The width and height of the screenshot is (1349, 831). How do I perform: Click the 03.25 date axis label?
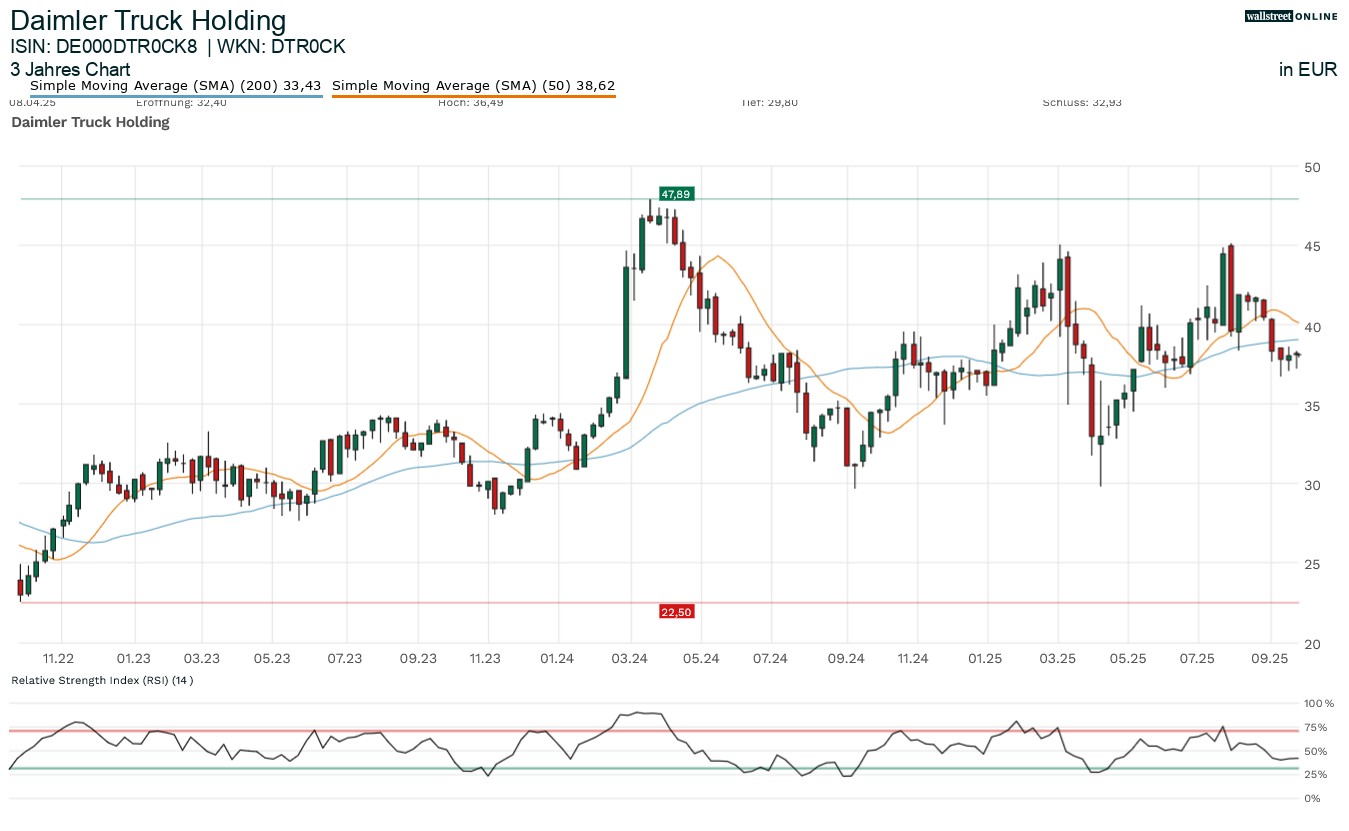[1057, 658]
